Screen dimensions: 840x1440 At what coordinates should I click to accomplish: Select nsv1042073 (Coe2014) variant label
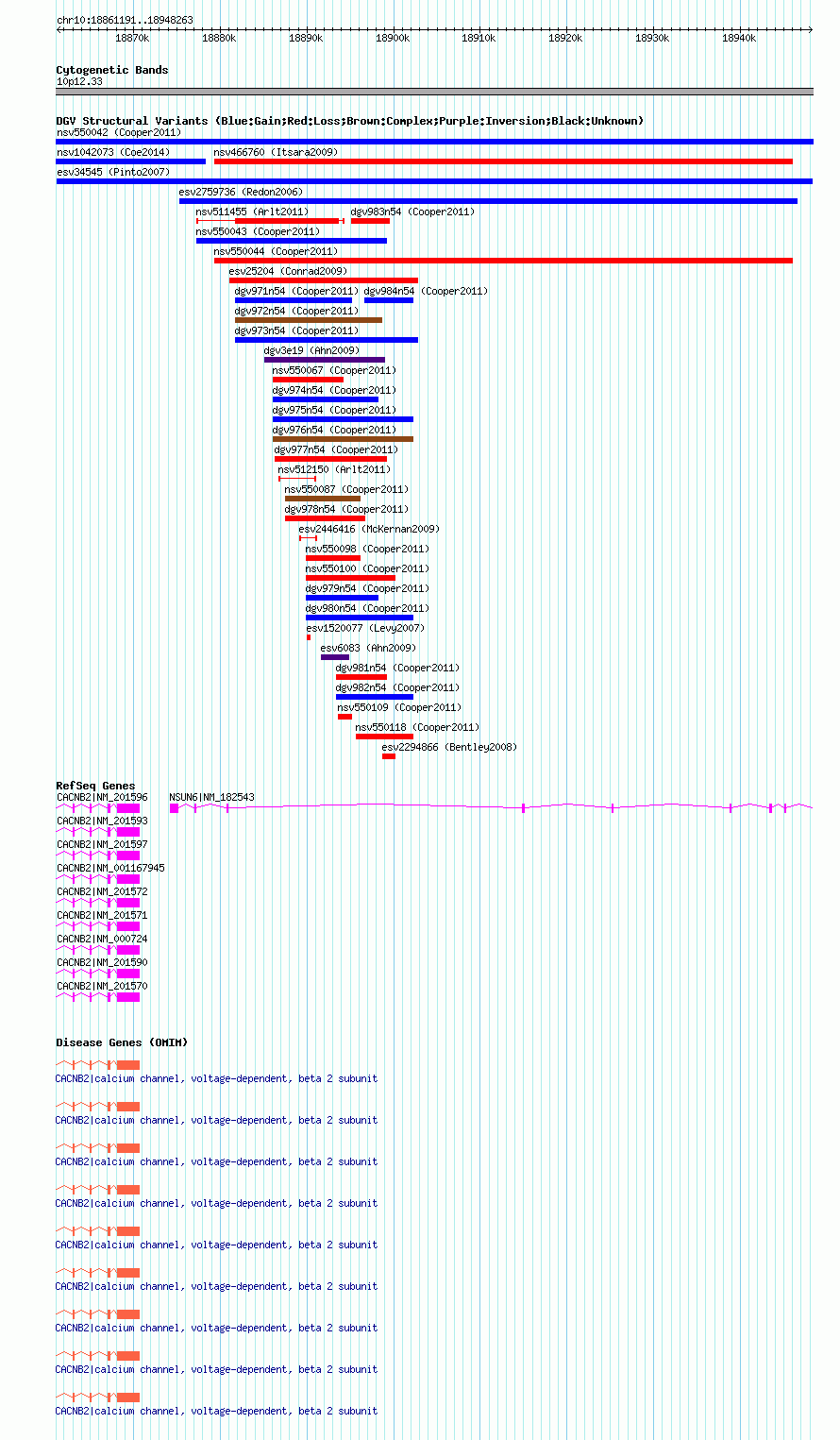(x=112, y=152)
